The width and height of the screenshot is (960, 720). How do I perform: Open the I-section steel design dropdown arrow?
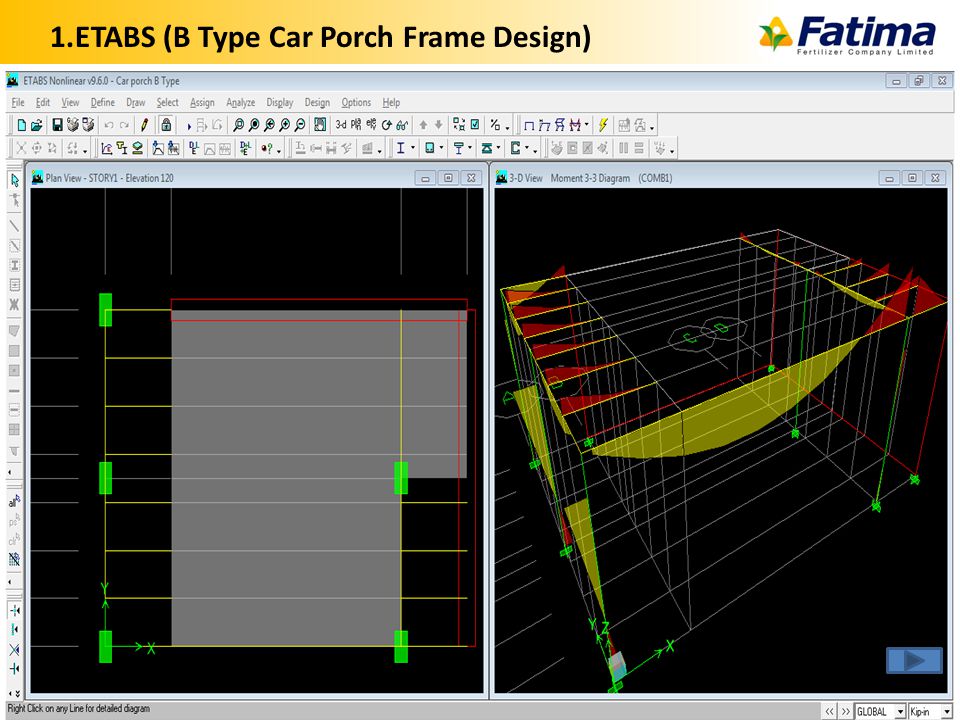[x=413, y=149]
